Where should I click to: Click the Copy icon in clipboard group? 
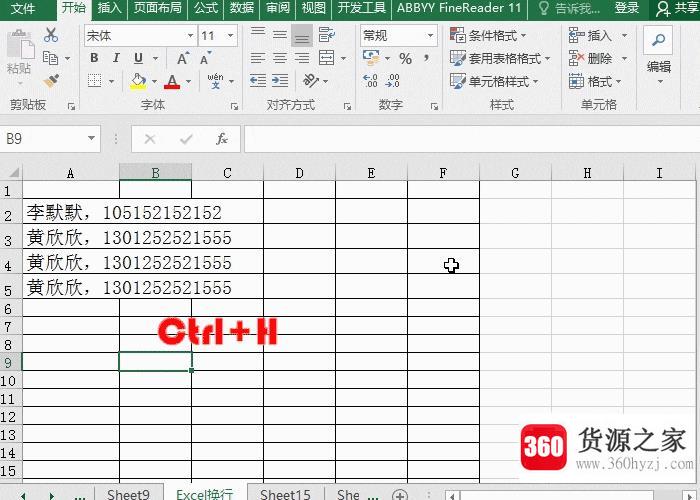click(50, 58)
